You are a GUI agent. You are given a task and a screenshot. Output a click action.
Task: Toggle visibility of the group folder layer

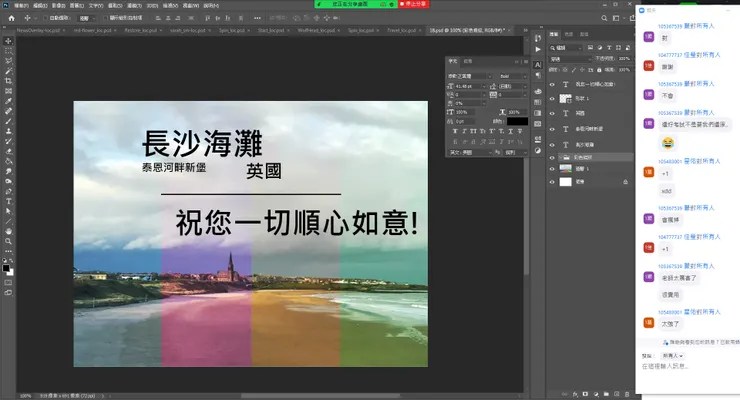click(552, 158)
